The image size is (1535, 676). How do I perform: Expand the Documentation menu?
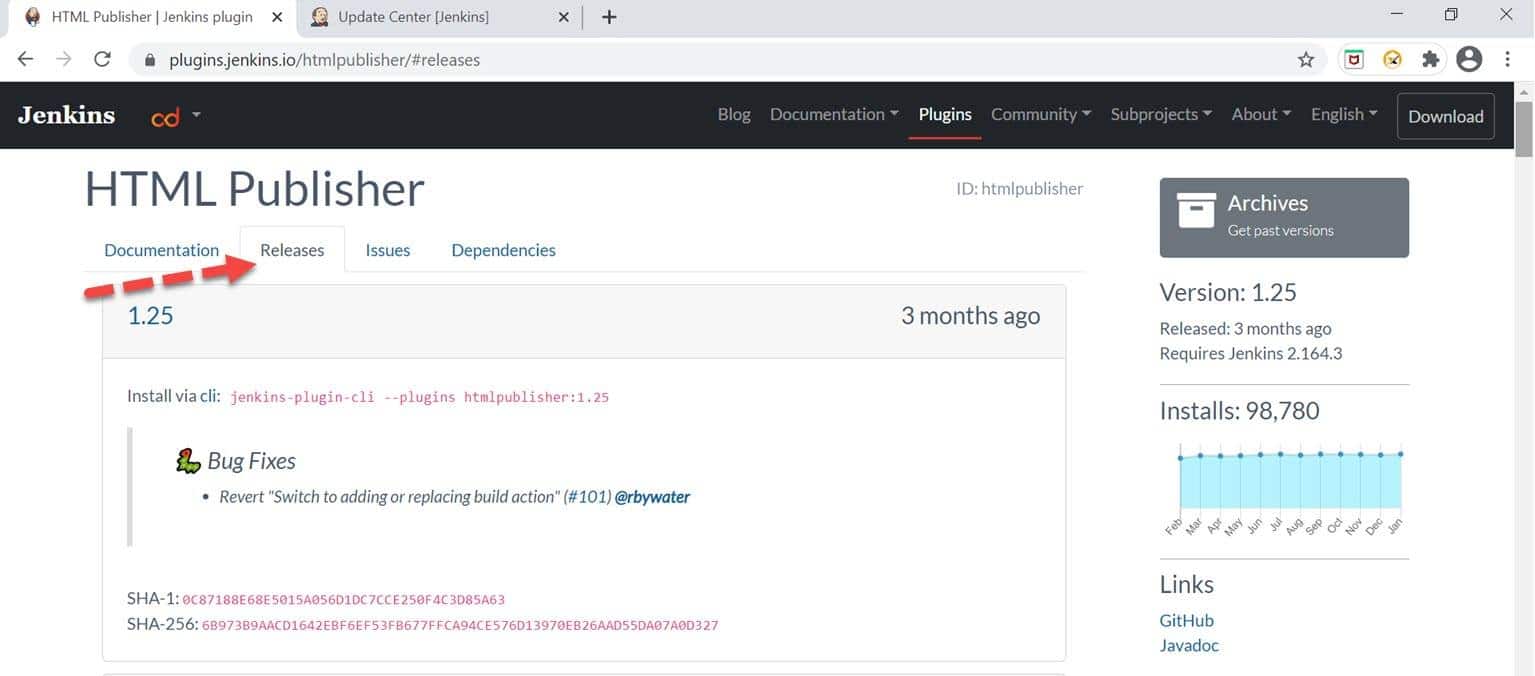click(x=834, y=114)
